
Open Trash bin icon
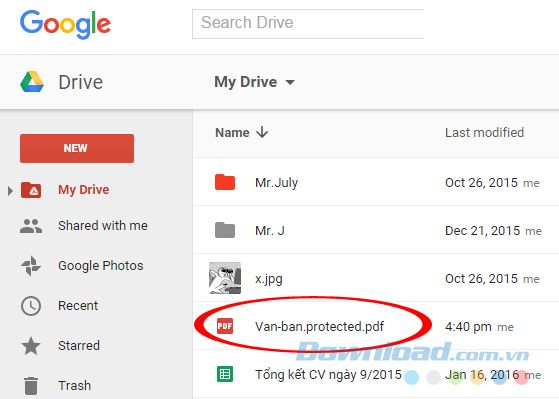[31, 386]
